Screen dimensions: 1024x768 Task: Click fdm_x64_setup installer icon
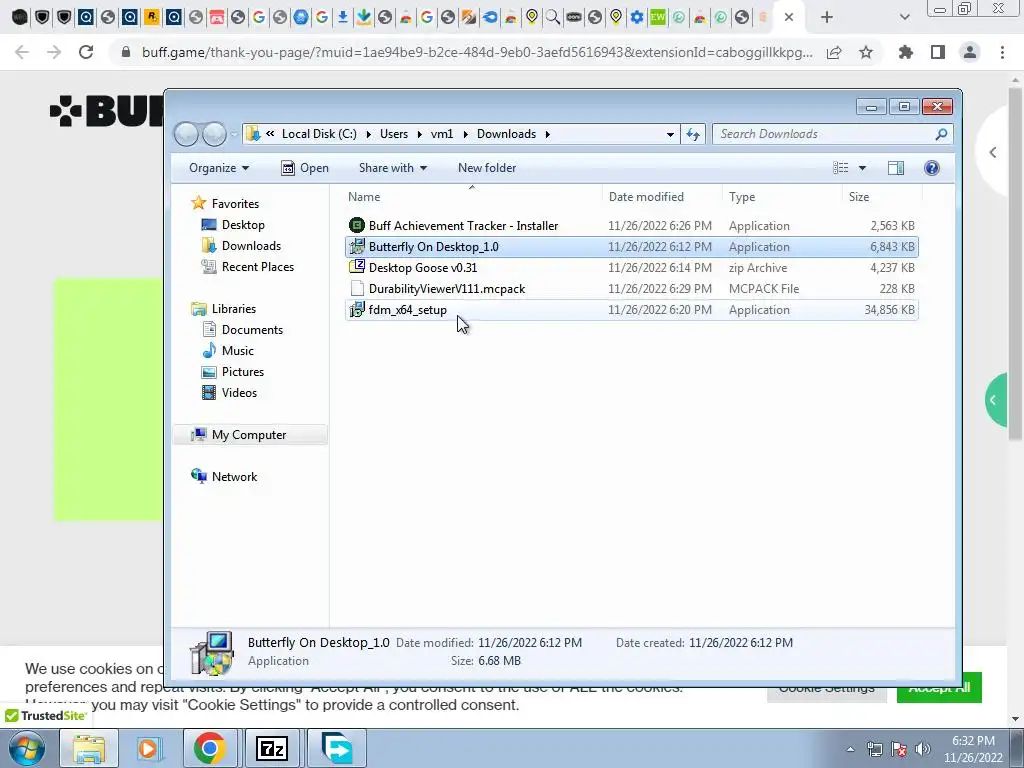357,310
